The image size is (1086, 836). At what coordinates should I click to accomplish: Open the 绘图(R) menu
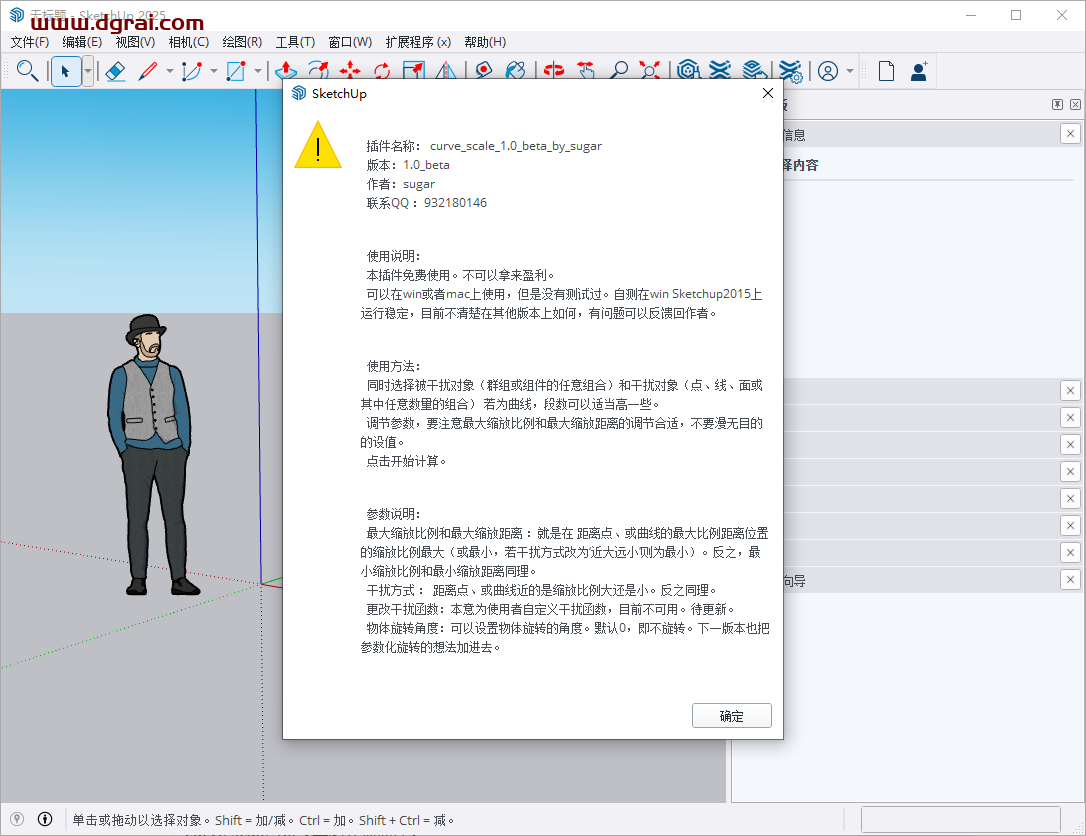pyautogui.click(x=242, y=42)
